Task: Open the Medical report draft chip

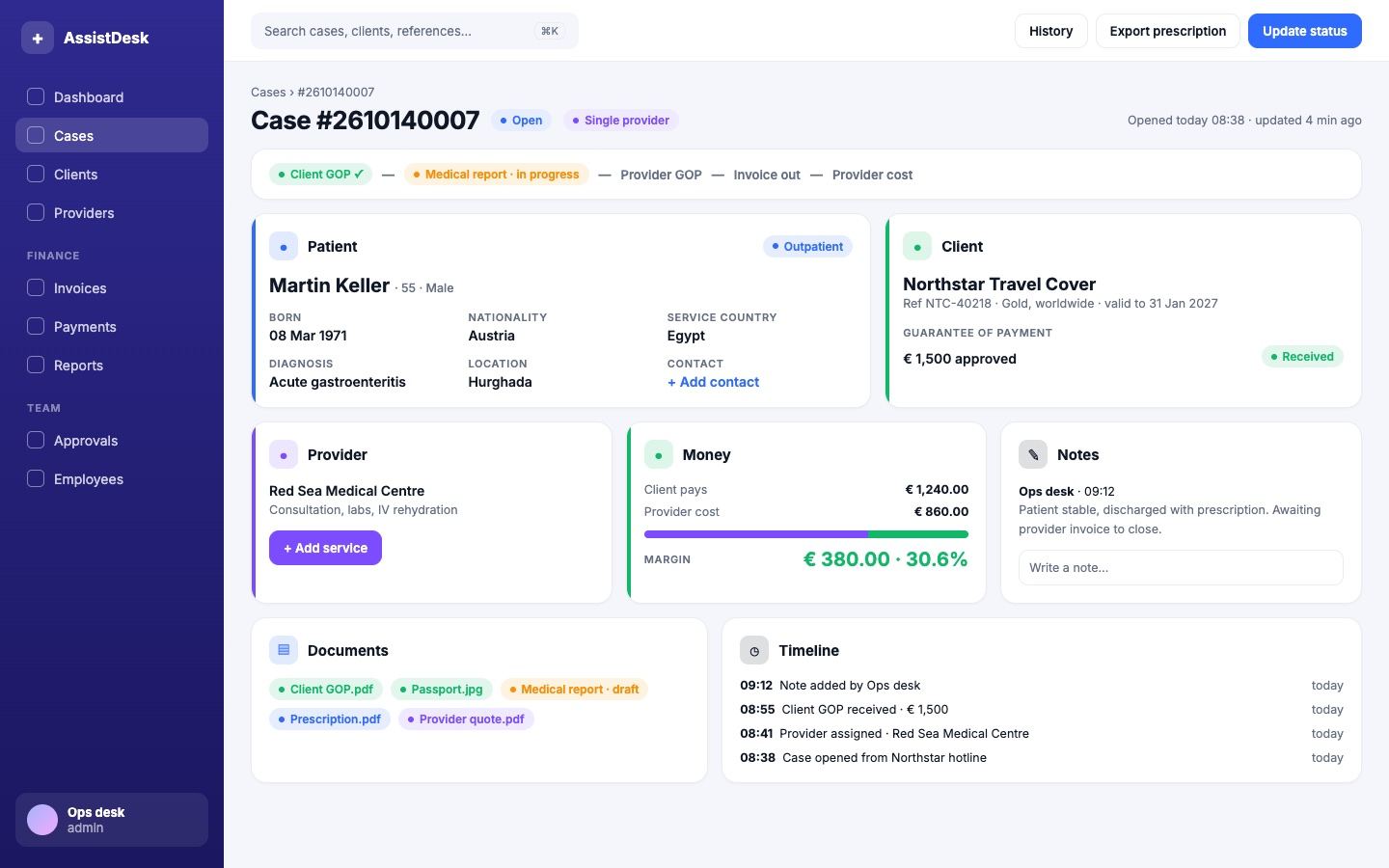Action: click(x=574, y=690)
